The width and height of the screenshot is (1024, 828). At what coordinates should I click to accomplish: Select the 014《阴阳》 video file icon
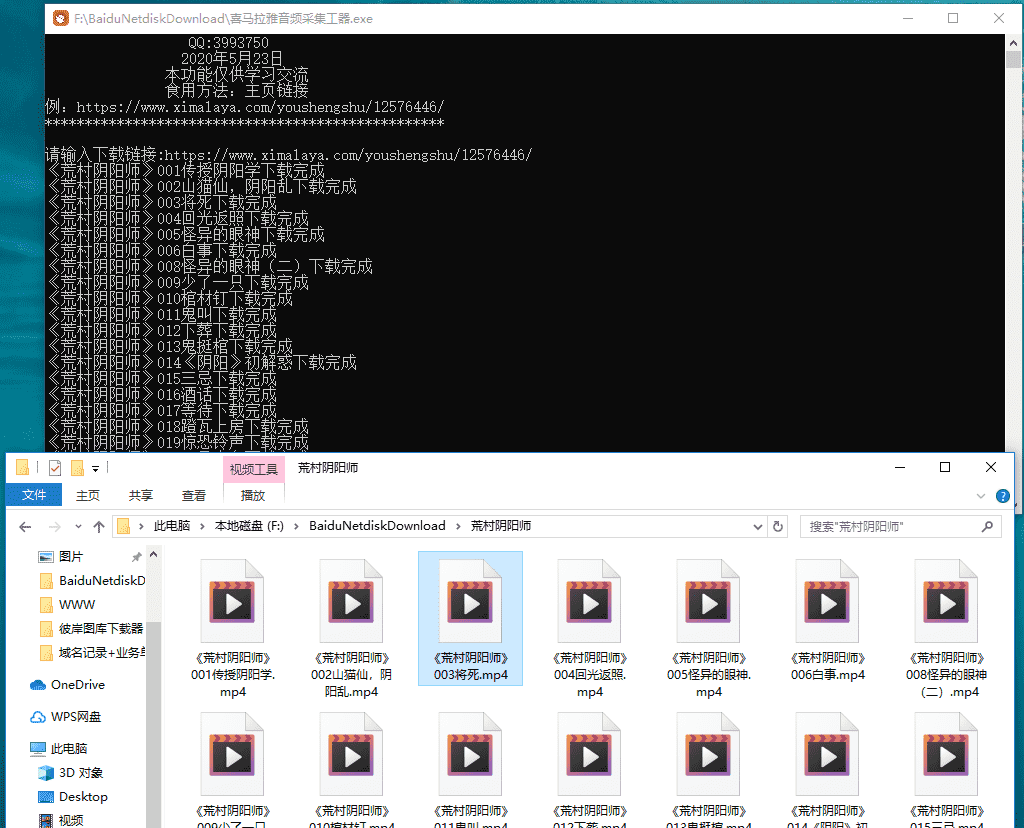[827, 755]
